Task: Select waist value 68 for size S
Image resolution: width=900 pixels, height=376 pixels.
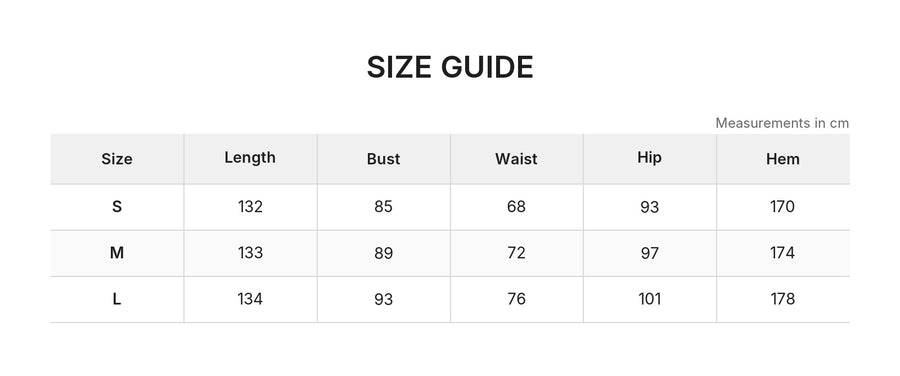Action: pos(517,207)
